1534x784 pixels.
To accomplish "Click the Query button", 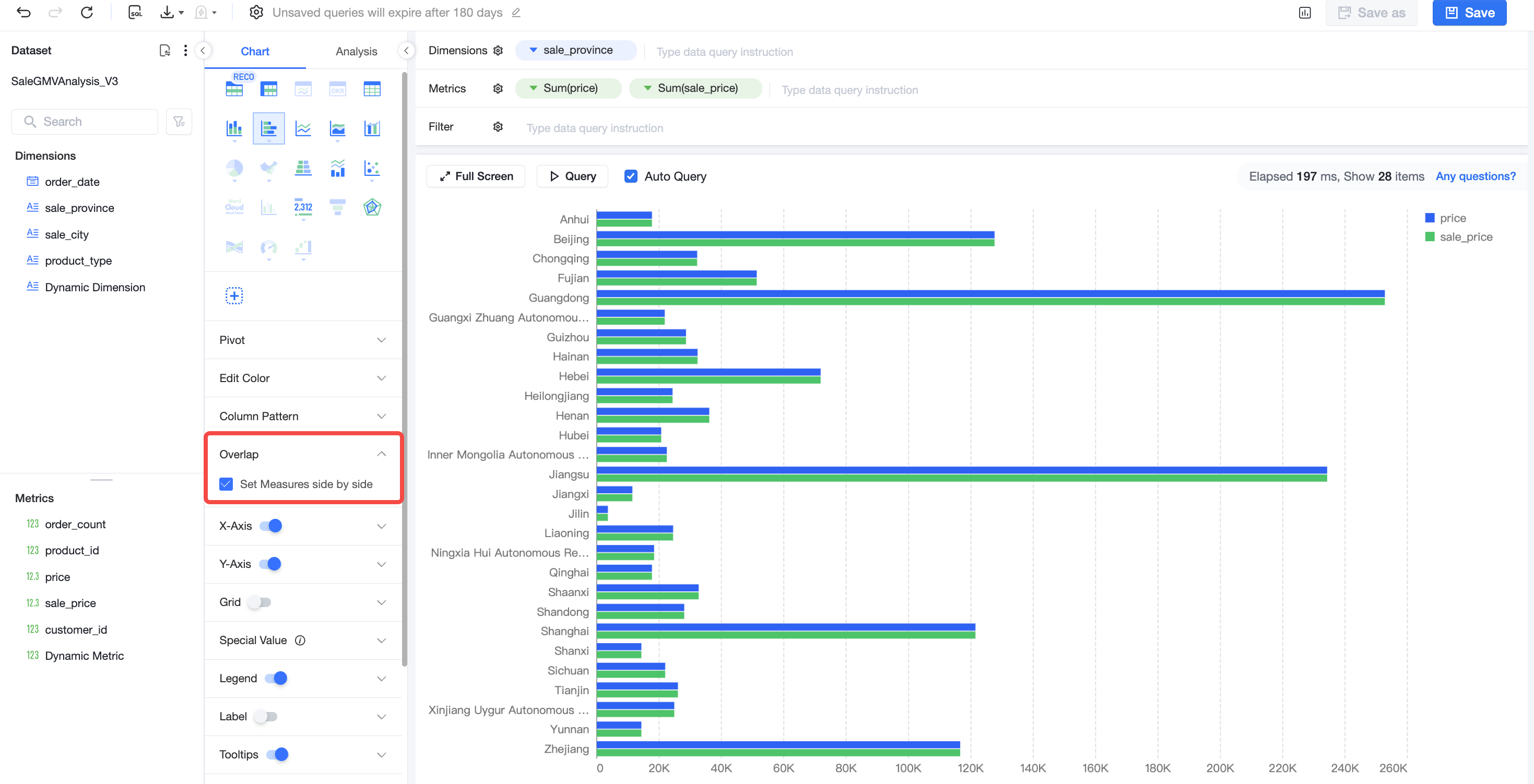I will tap(572, 176).
